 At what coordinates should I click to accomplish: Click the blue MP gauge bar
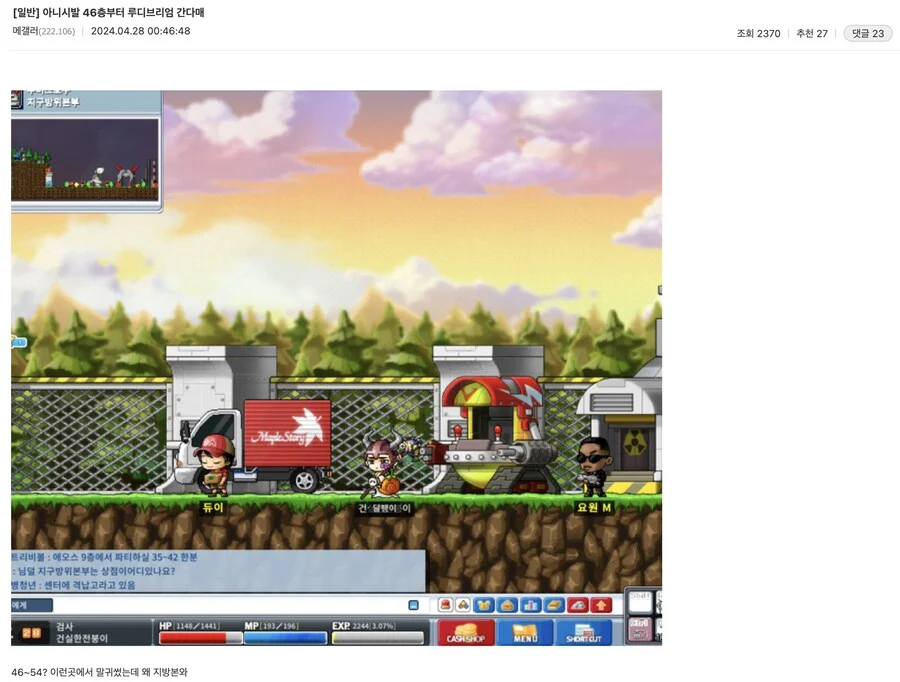(x=285, y=638)
